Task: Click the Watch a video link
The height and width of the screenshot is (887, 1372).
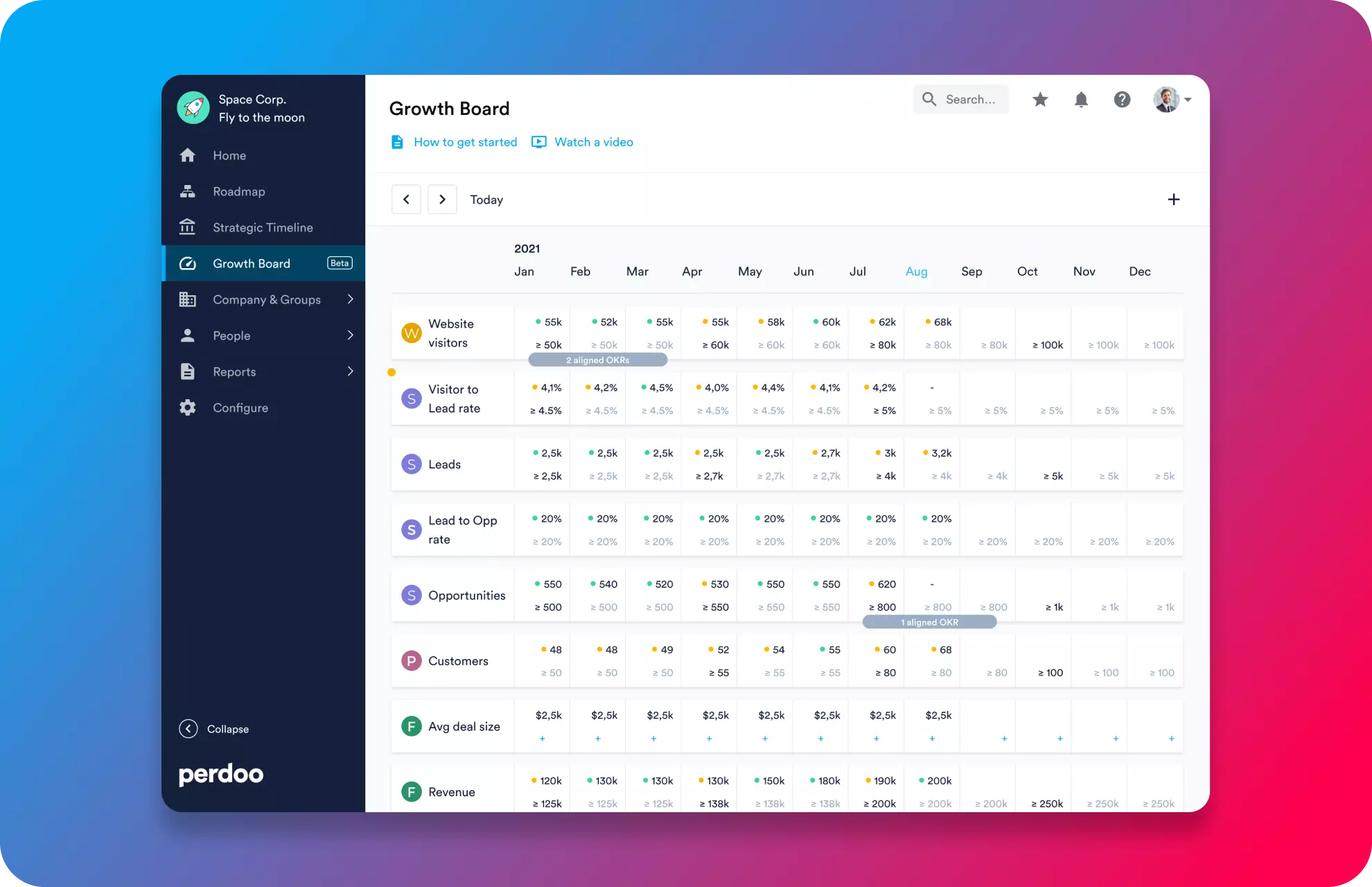Action: [x=593, y=142]
